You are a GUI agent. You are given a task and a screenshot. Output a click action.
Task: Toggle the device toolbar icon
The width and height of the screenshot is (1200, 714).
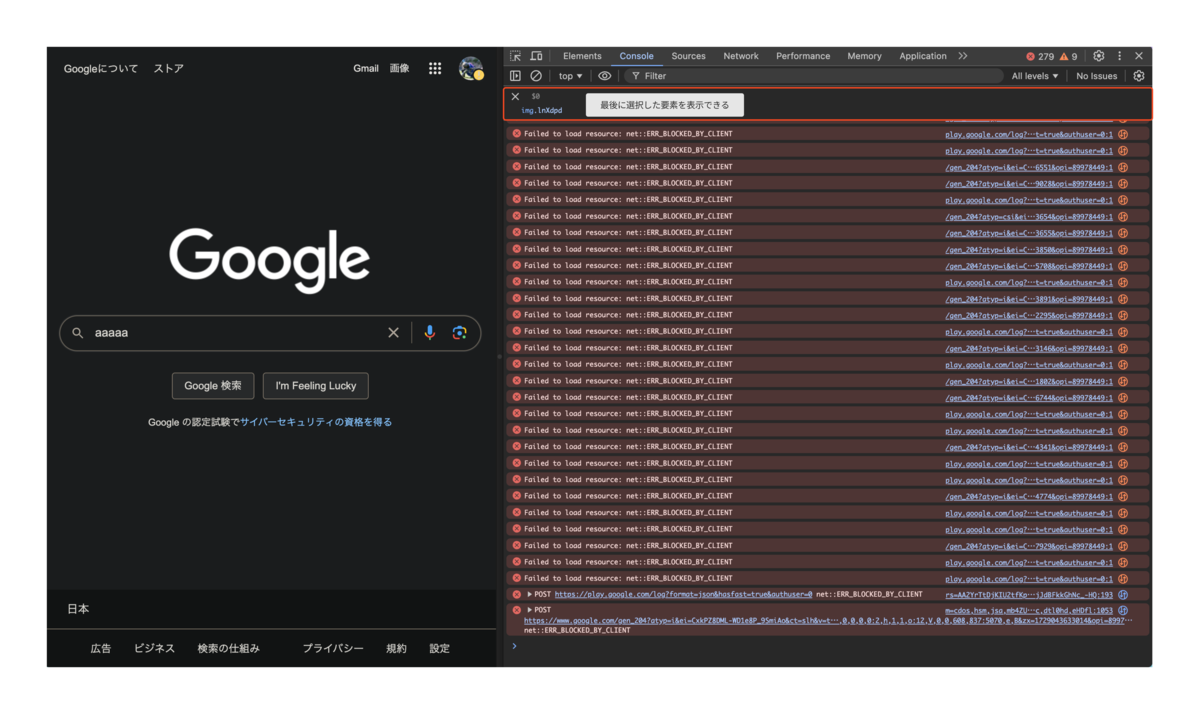pos(536,56)
